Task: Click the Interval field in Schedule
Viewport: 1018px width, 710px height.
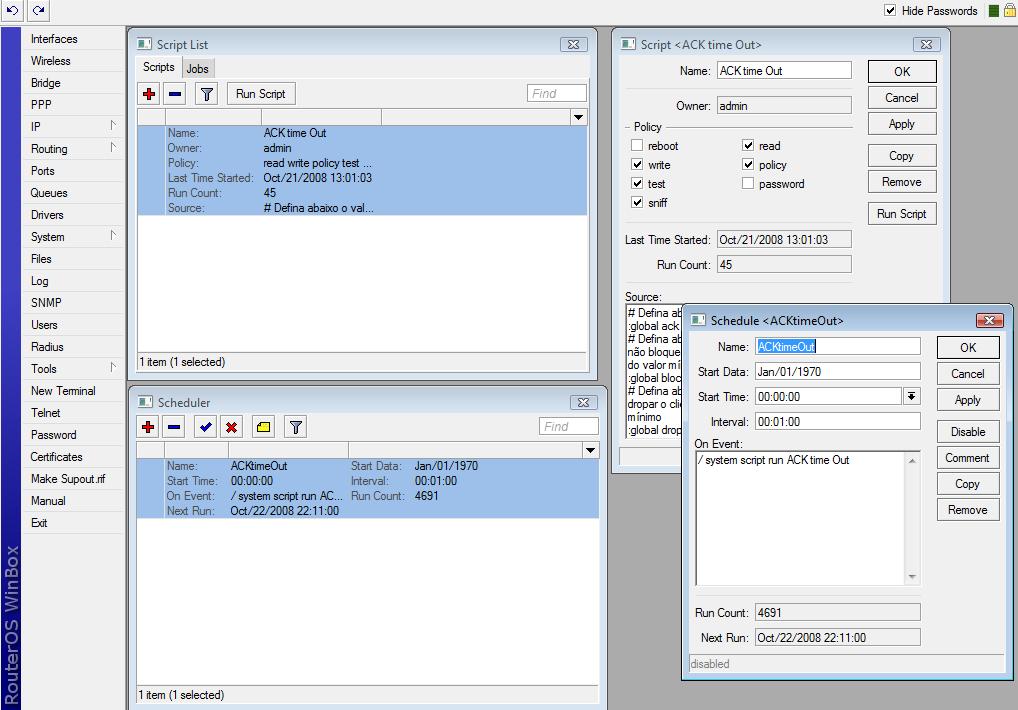Action: coord(836,422)
